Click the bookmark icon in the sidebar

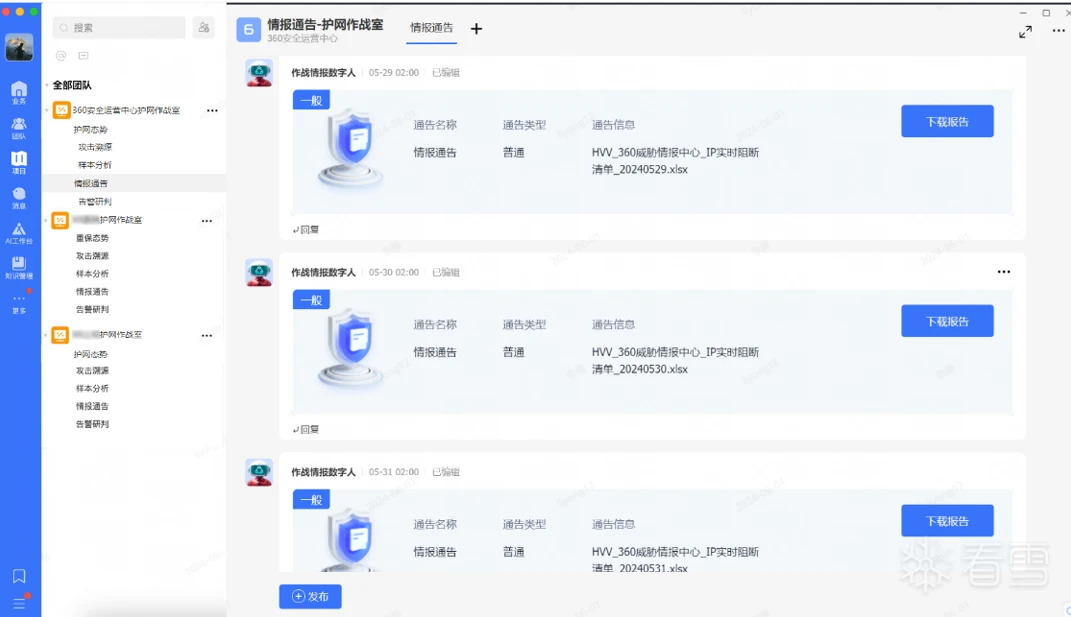coord(19,576)
